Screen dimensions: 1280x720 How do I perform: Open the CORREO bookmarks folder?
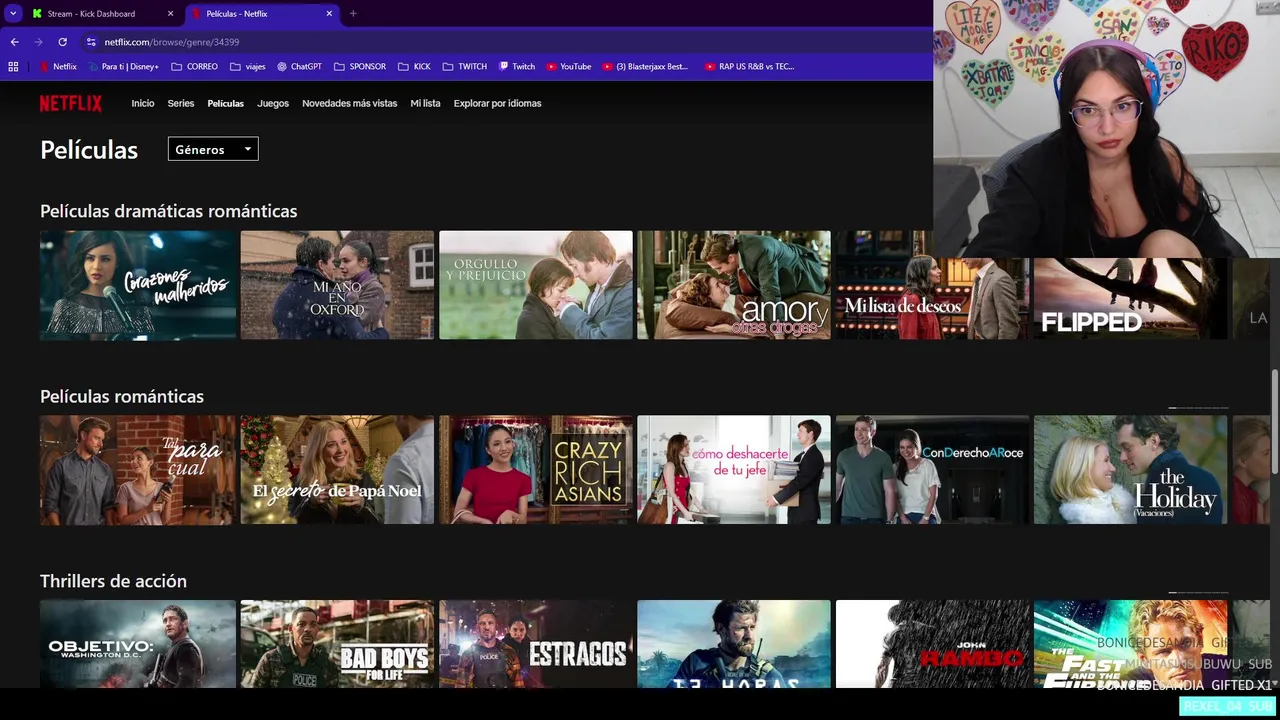tap(194, 67)
